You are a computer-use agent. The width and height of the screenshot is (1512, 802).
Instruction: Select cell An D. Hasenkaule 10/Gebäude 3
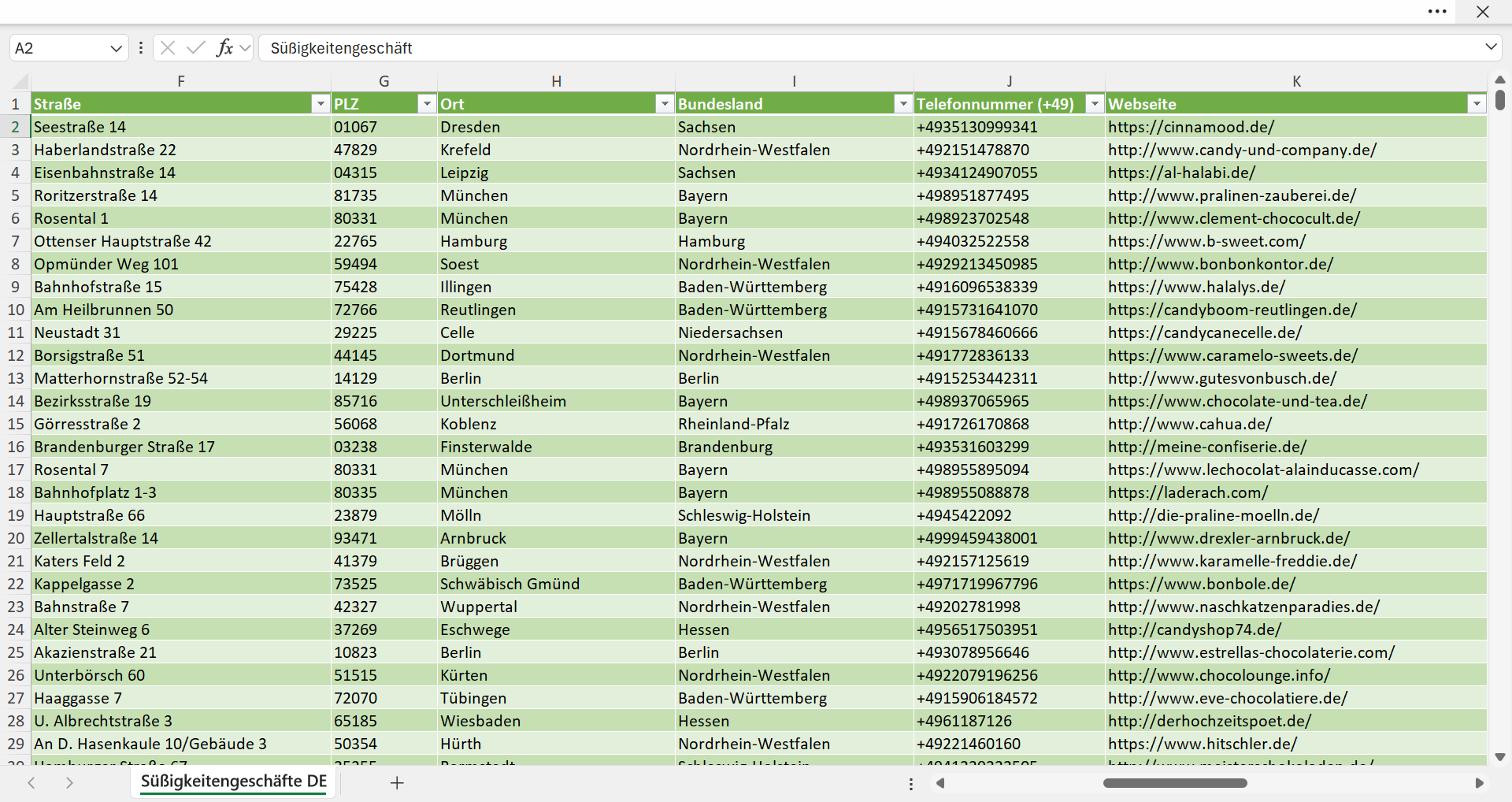pos(181,744)
